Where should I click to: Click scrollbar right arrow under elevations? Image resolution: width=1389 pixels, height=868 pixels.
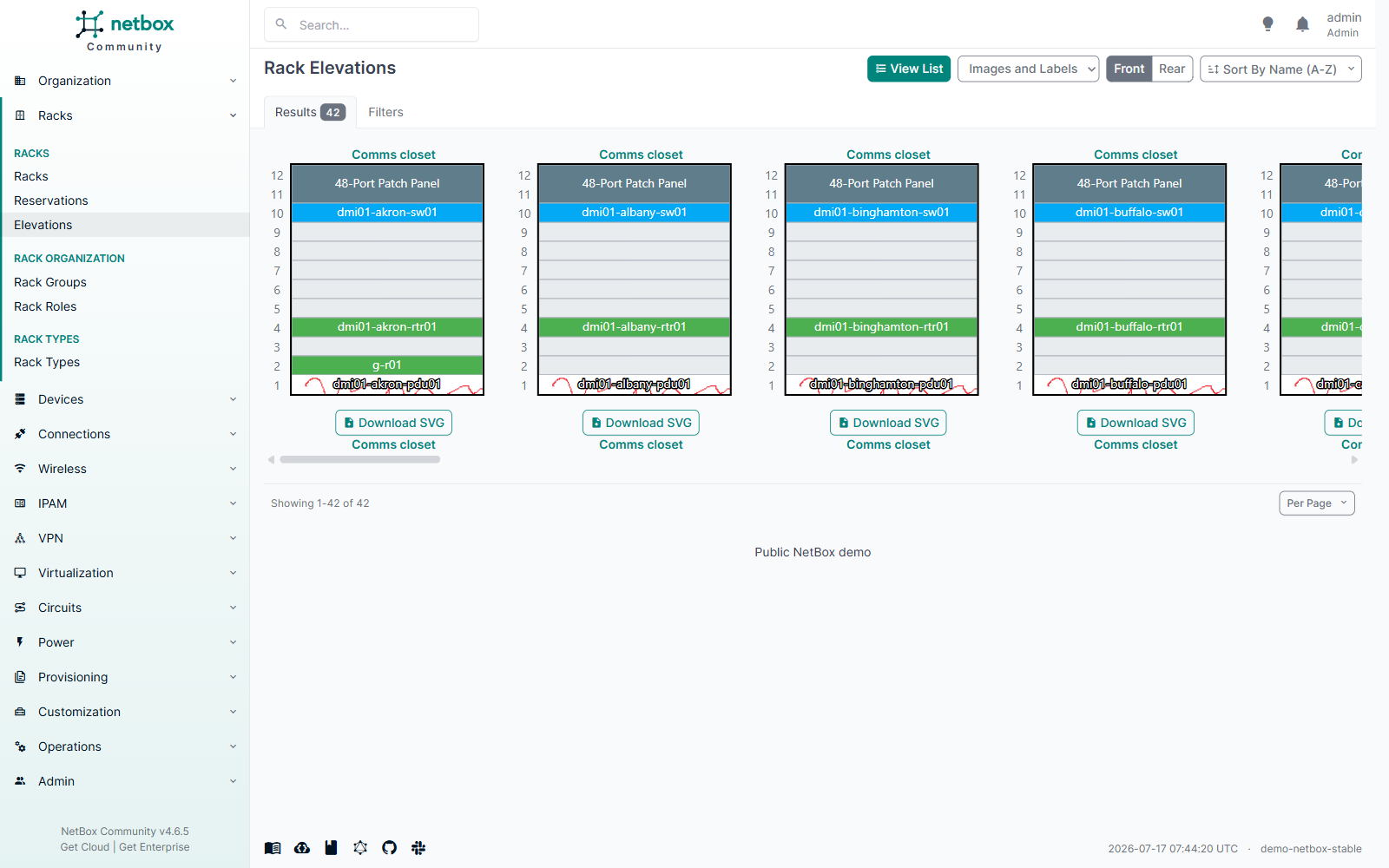pos(1354,460)
